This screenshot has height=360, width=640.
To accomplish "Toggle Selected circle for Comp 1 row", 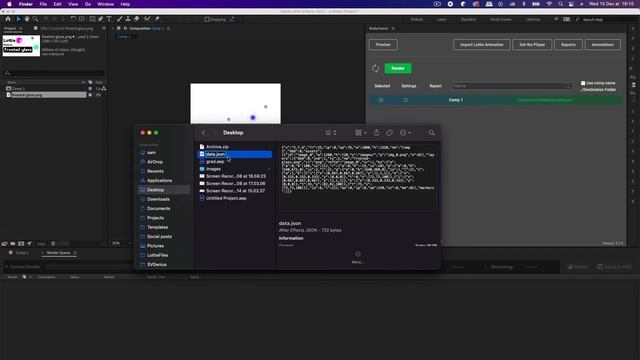I will coord(380,100).
